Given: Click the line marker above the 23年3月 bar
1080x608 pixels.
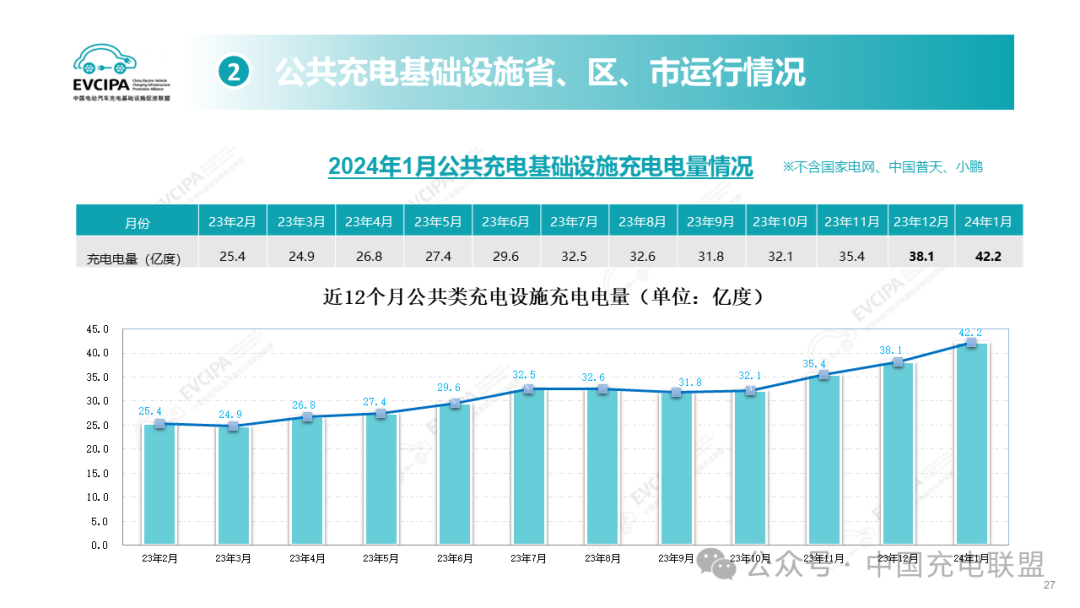Looking at the screenshot, I should [x=234, y=426].
